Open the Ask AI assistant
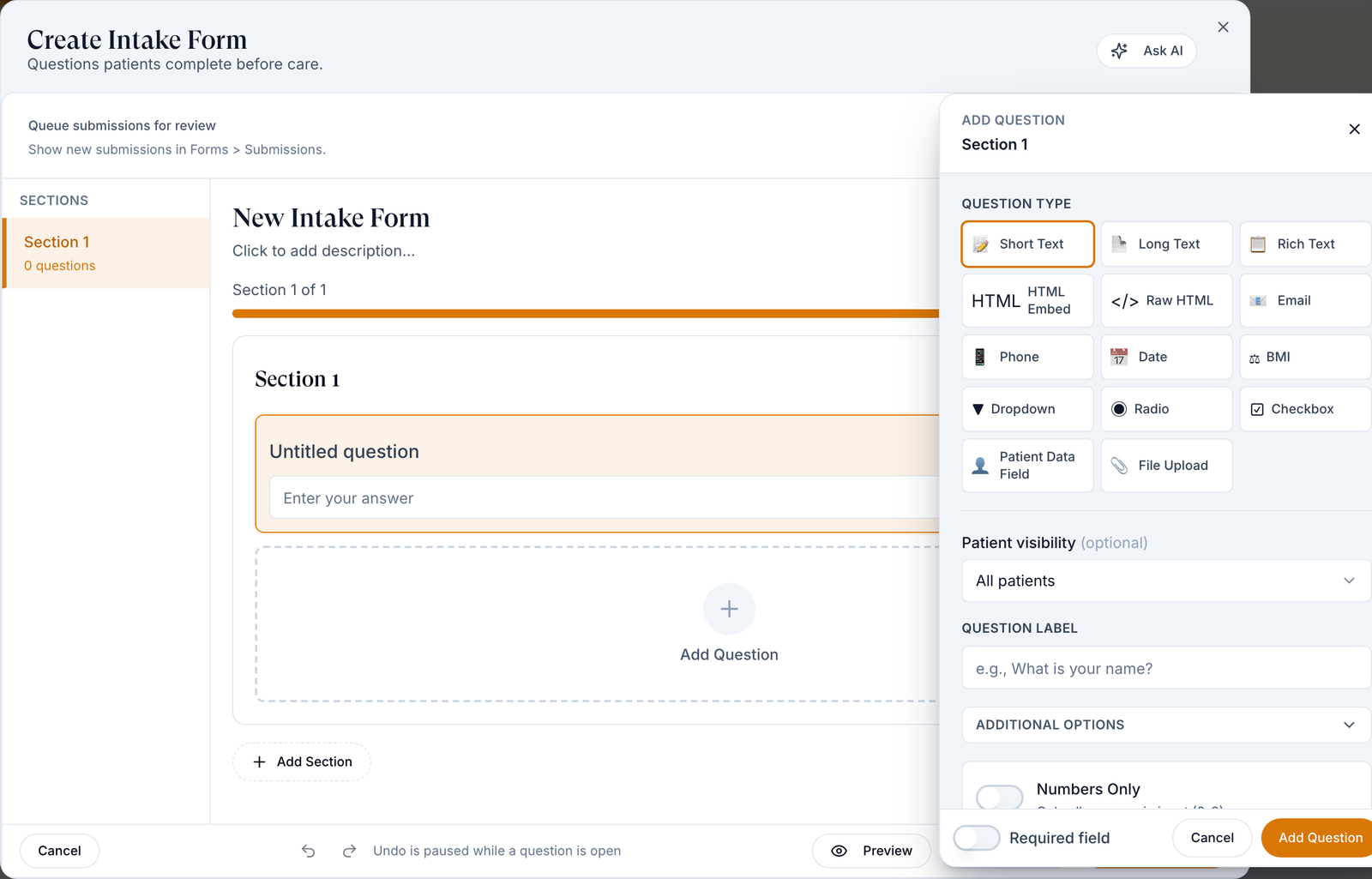Screen dimensions: 1372x879 coord(1146,51)
